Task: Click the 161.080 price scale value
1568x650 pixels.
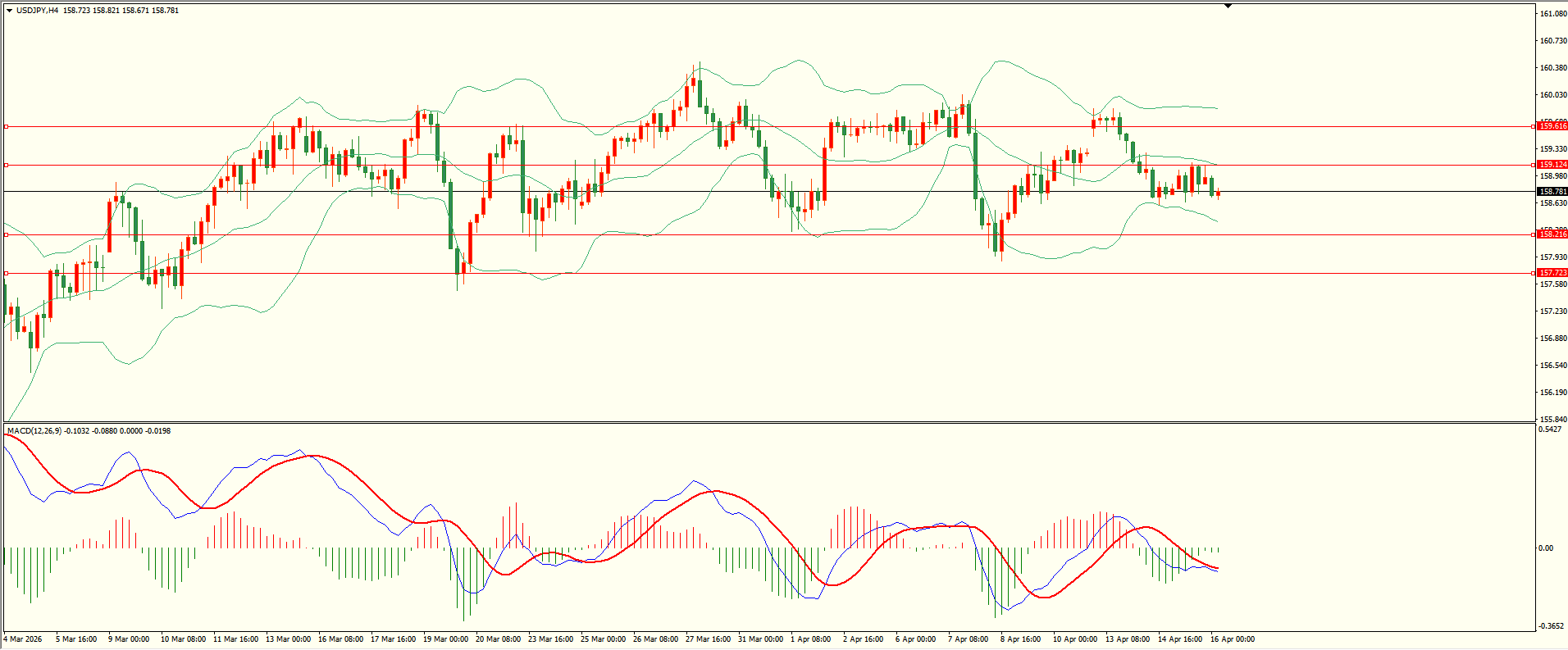Action: pyautogui.click(x=1553, y=14)
